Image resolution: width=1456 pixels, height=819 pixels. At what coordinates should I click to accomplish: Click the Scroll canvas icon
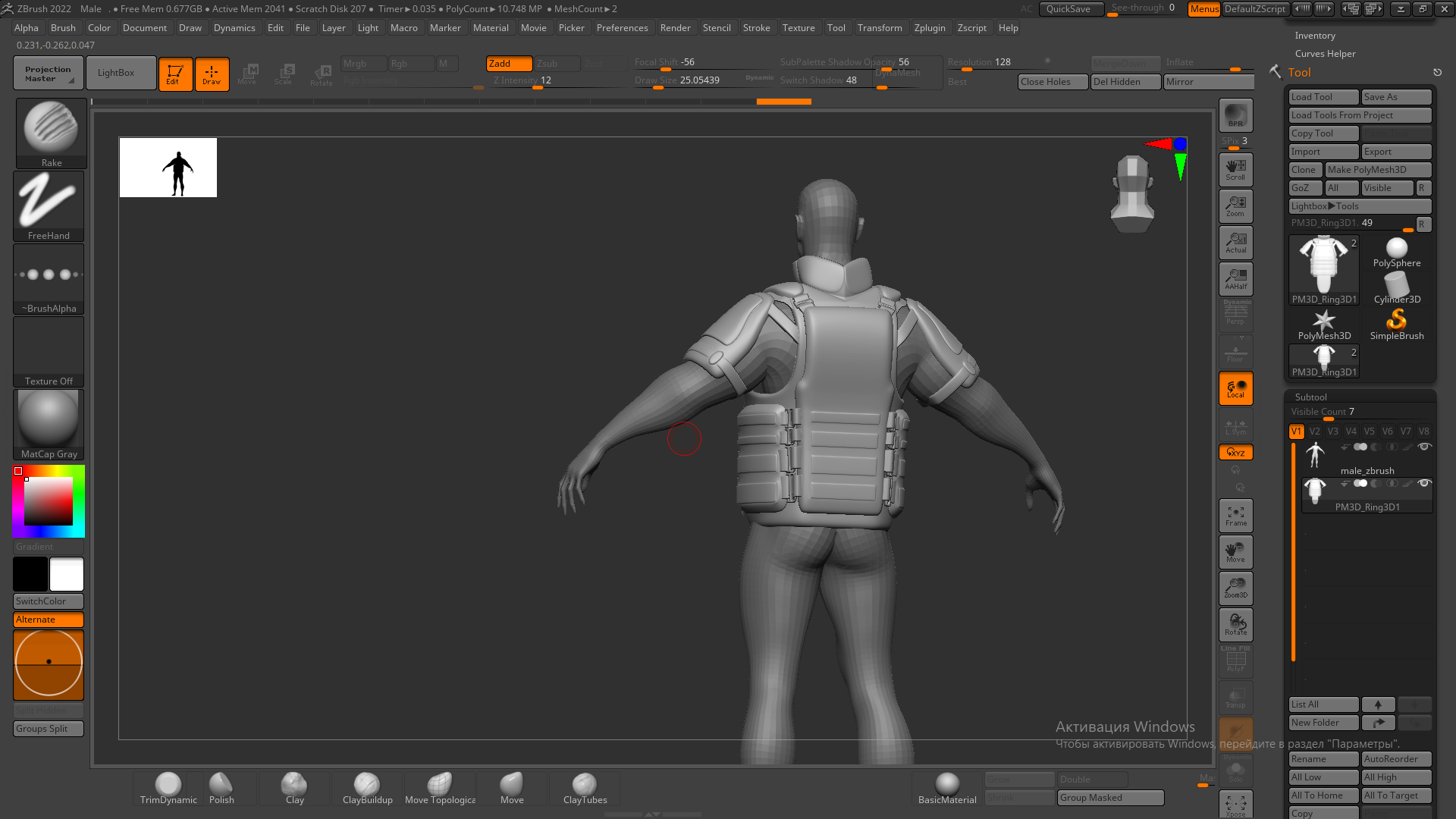coord(1235,170)
